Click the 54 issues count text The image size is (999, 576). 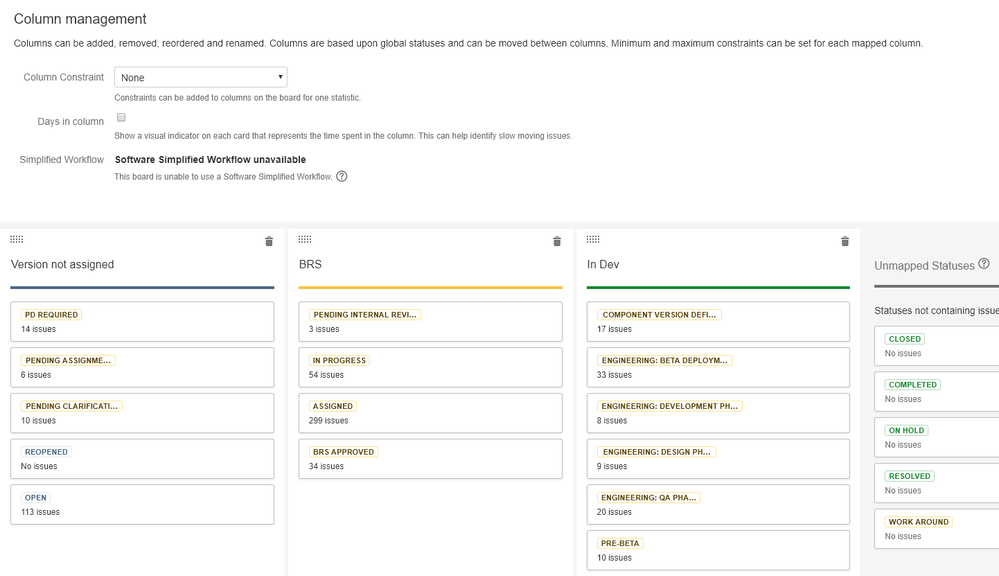point(326,375)
